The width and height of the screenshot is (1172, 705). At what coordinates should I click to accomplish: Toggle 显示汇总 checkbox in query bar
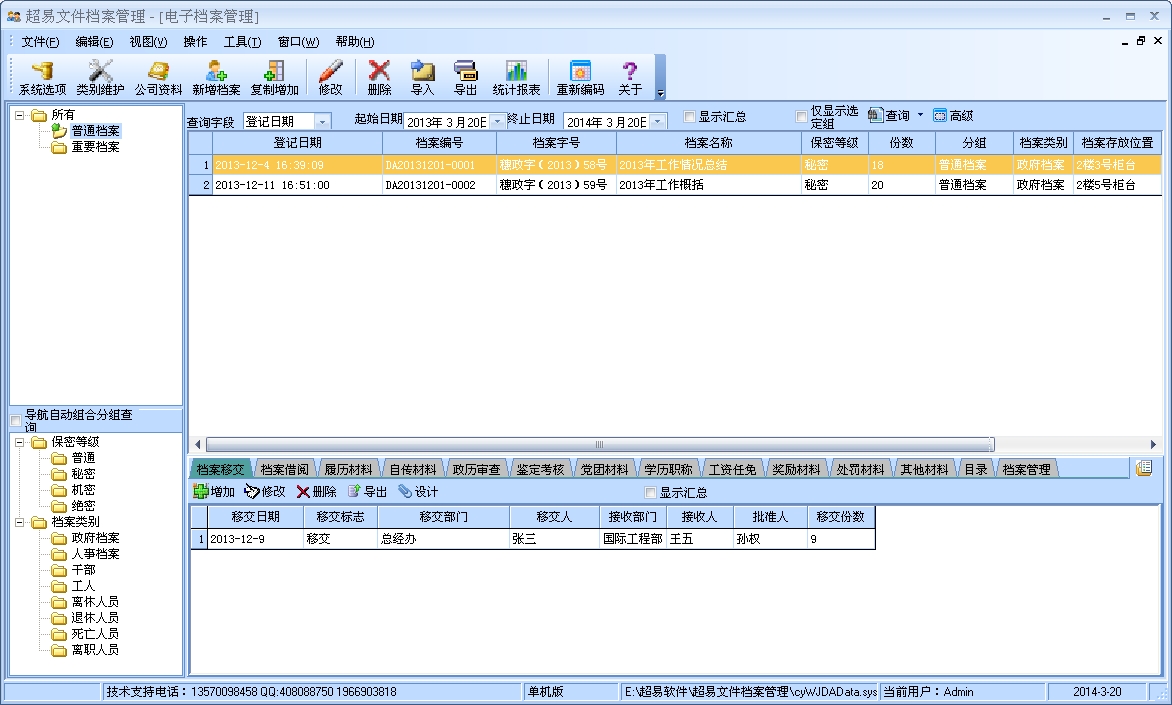[x=689, y=117]
